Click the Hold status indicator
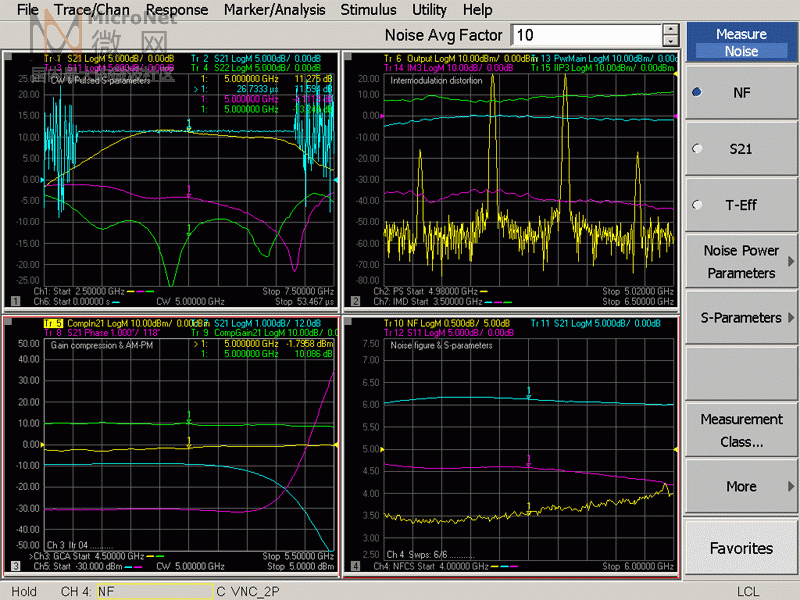The image size is (800, 600). [x=24, y=591]
